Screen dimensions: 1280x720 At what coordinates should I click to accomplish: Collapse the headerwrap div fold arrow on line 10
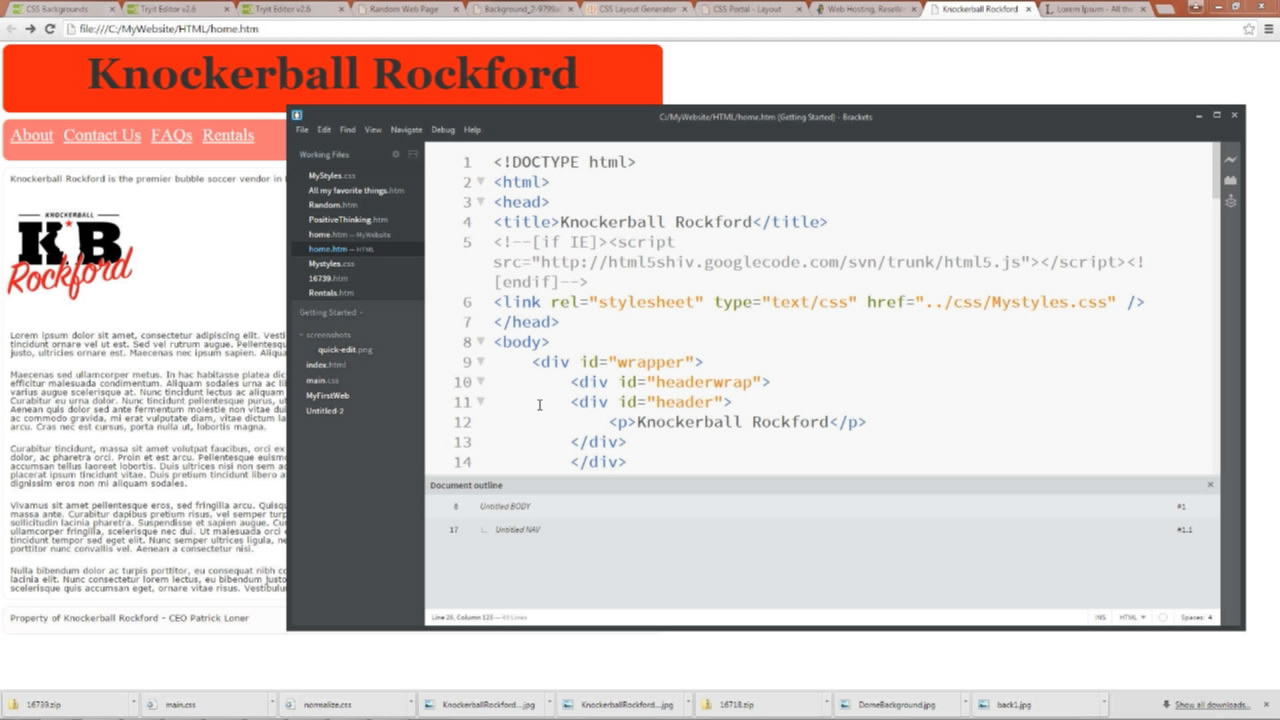pyautogui.click(x=480, y=381)
